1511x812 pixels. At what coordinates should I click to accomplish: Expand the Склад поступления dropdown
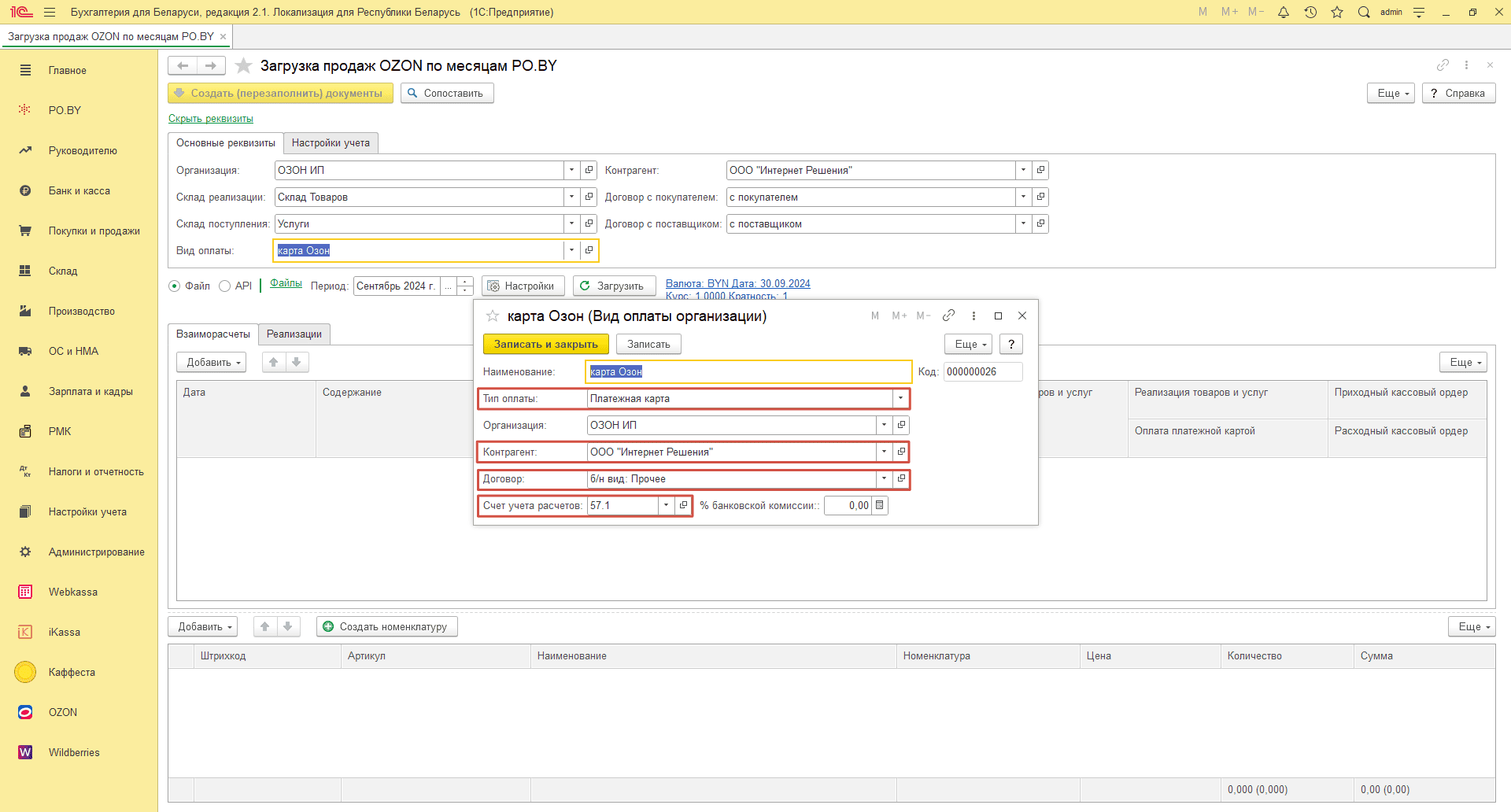tap(571, 223)
